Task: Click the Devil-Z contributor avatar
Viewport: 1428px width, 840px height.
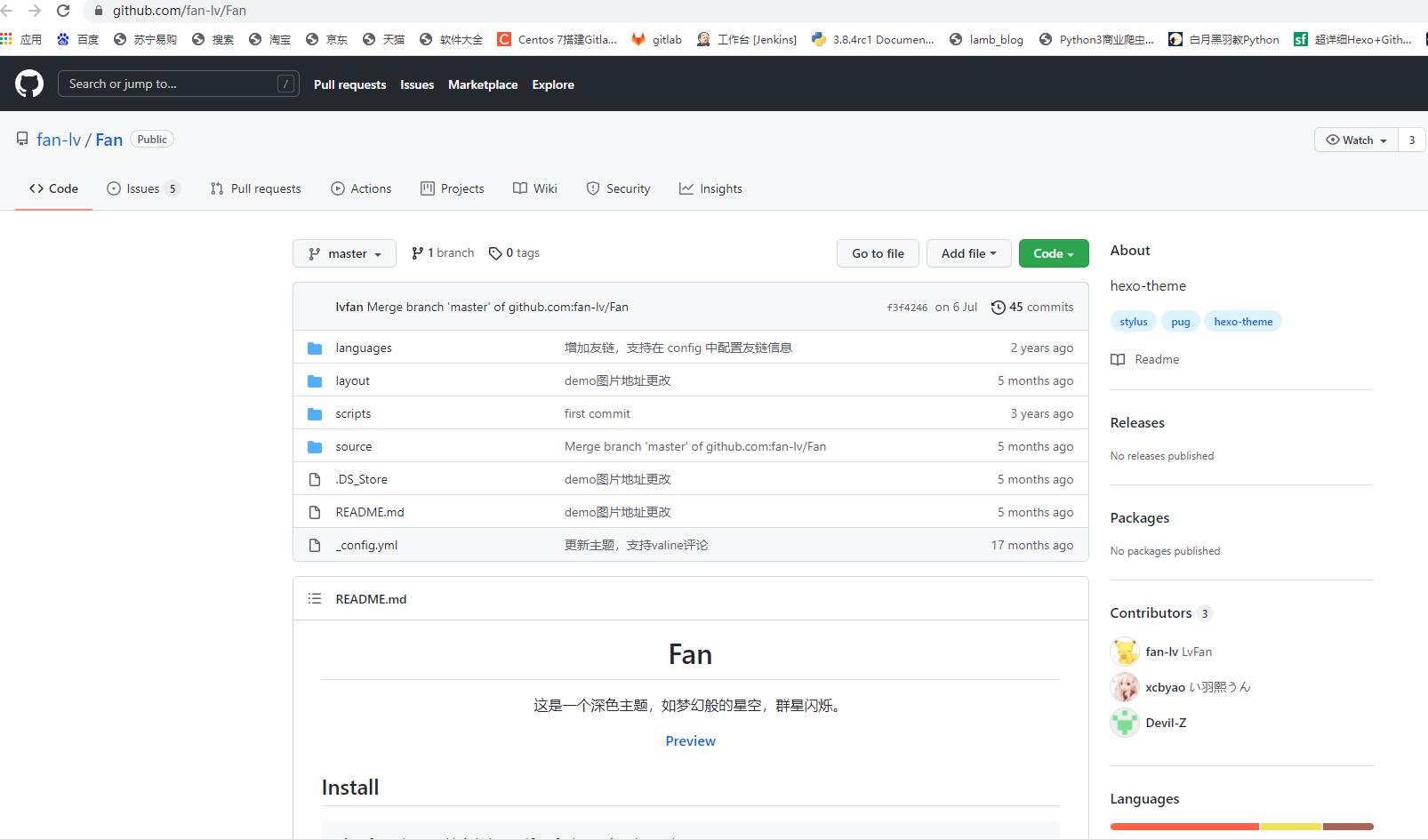Action: point(1125,723)
